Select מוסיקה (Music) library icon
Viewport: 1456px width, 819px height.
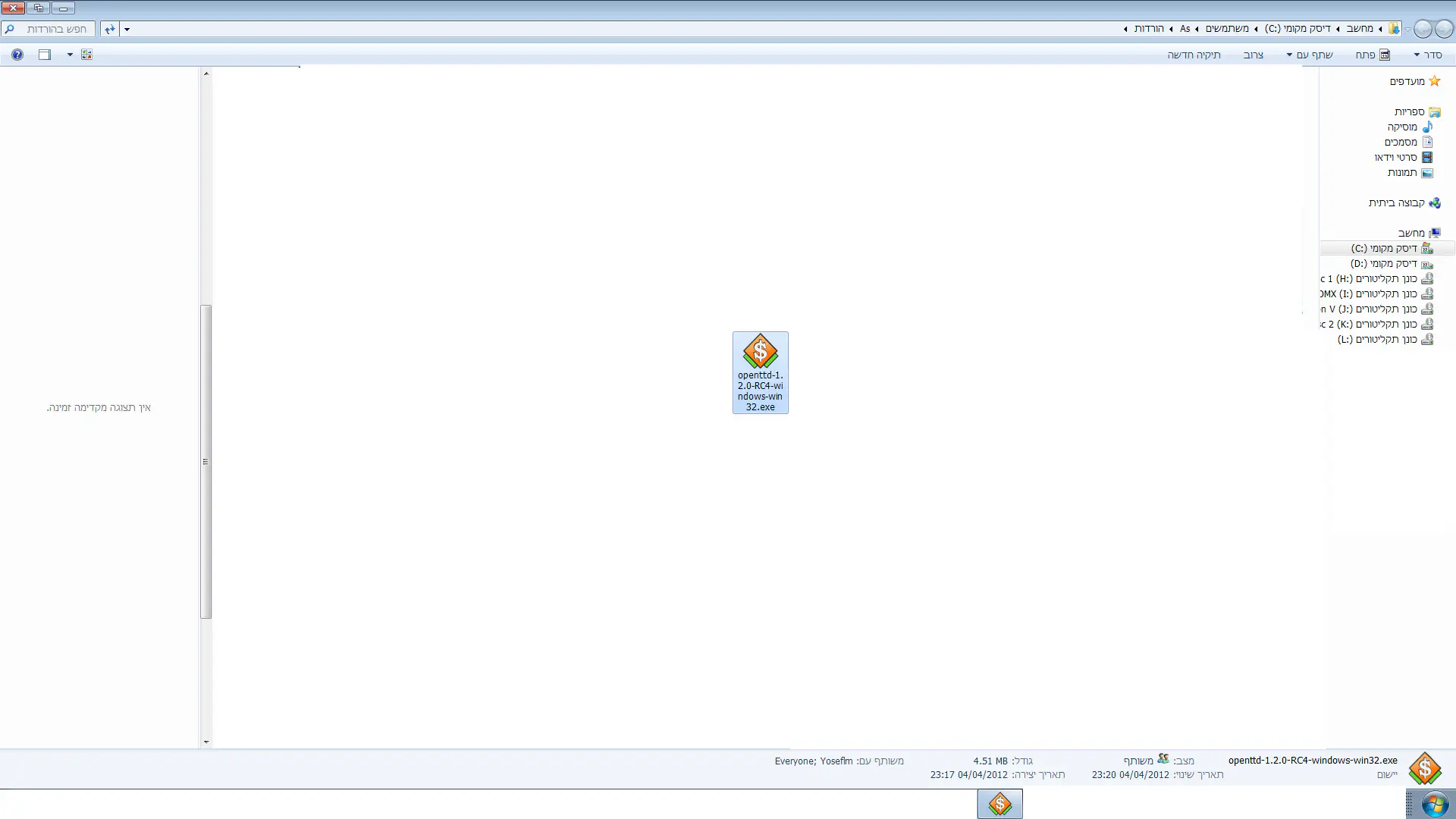[1427, 127]
